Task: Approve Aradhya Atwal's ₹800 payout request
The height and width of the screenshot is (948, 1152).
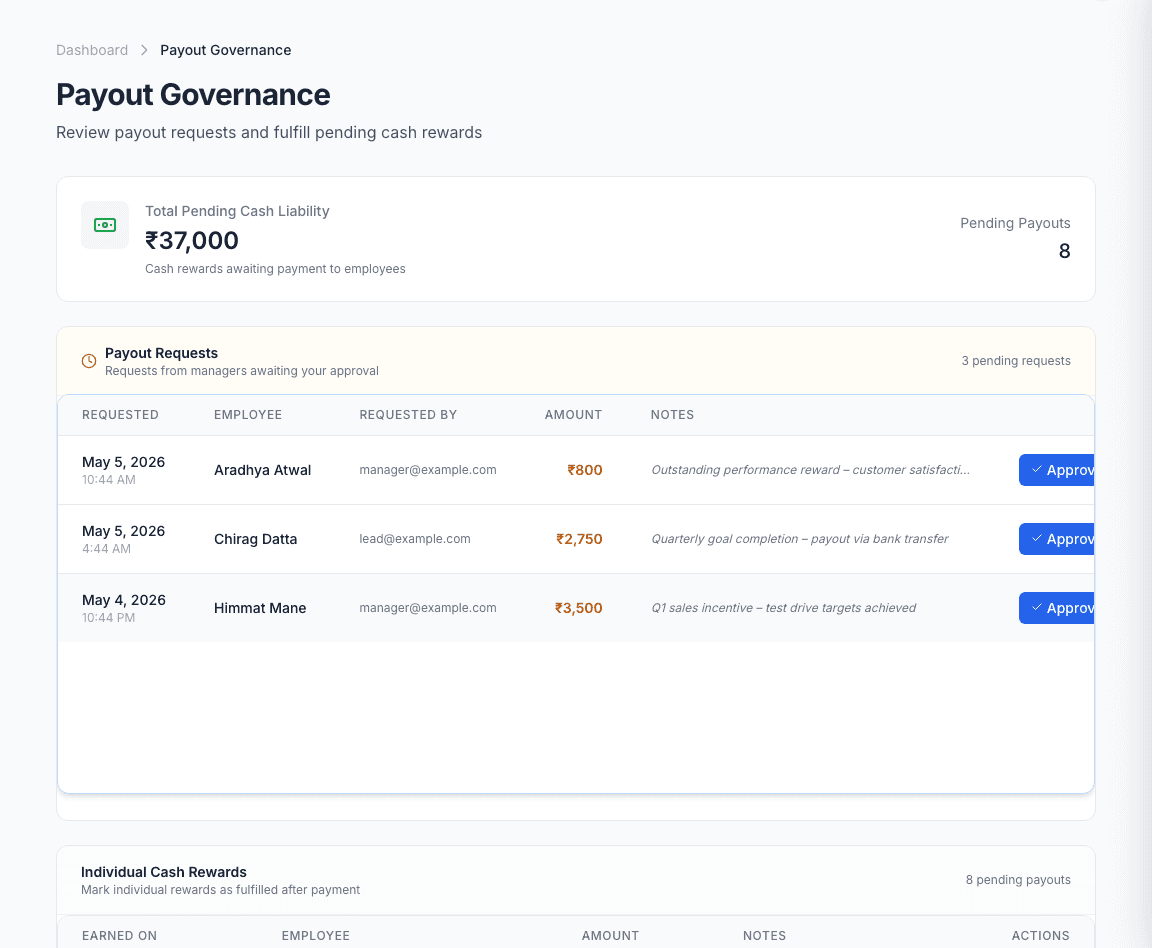Action: coord(1056,470)
